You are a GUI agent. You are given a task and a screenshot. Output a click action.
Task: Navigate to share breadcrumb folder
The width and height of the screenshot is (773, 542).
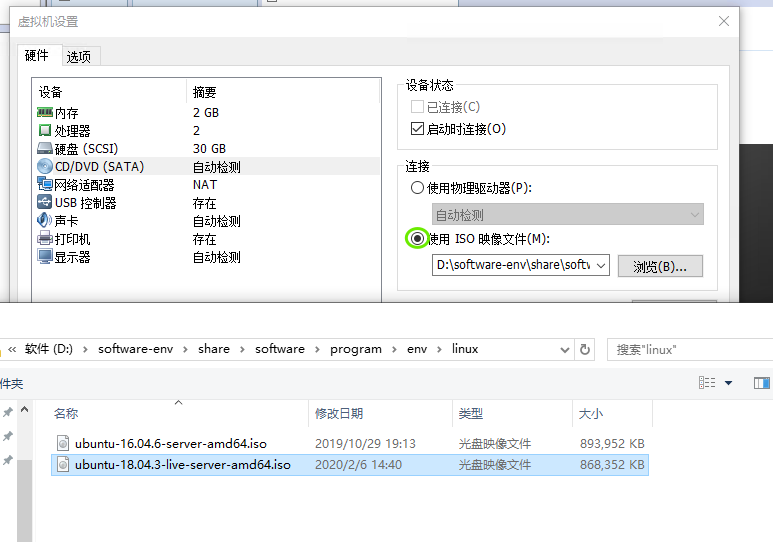click(214, 349)
